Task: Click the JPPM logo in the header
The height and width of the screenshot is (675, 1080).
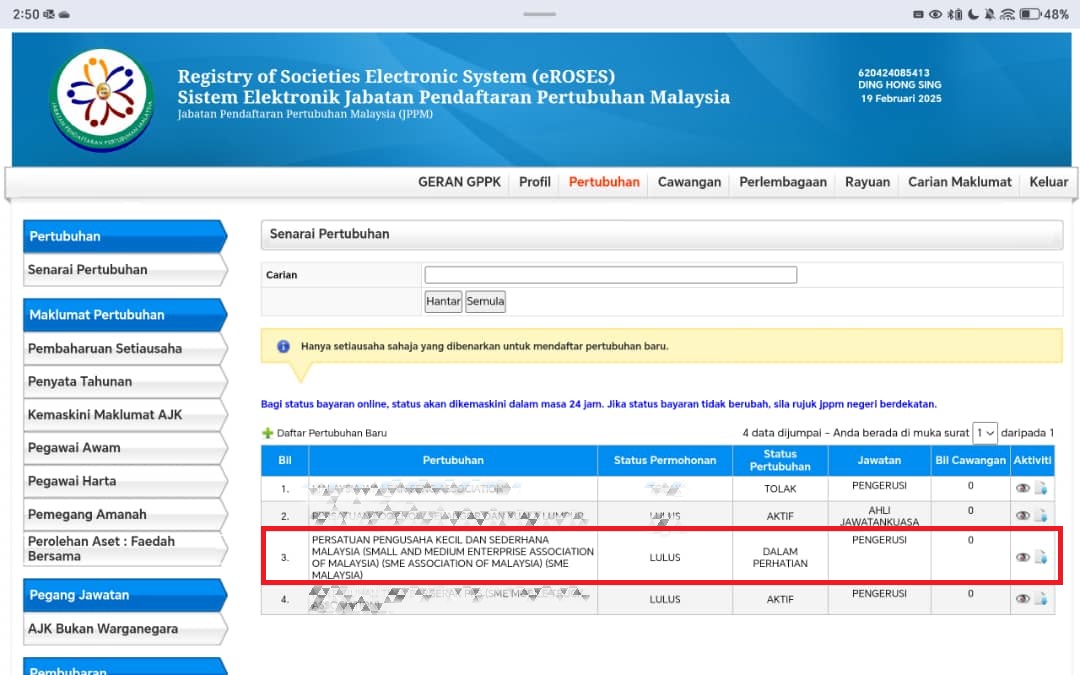Action: point(102,99)
